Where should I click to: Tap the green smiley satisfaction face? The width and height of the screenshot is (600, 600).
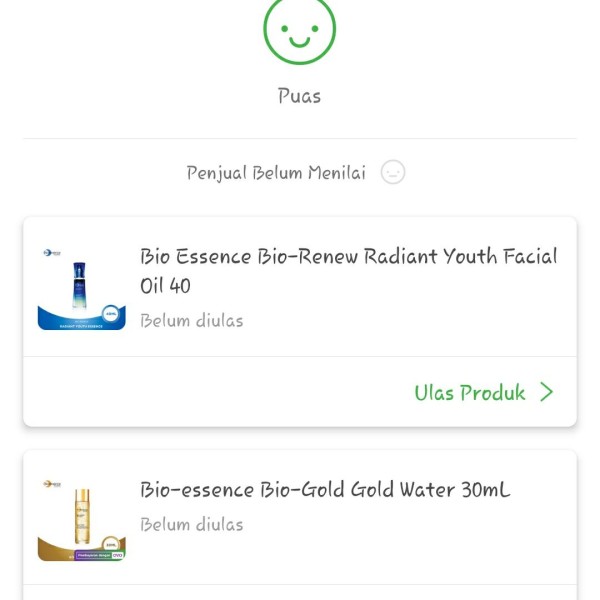point(299,29)
